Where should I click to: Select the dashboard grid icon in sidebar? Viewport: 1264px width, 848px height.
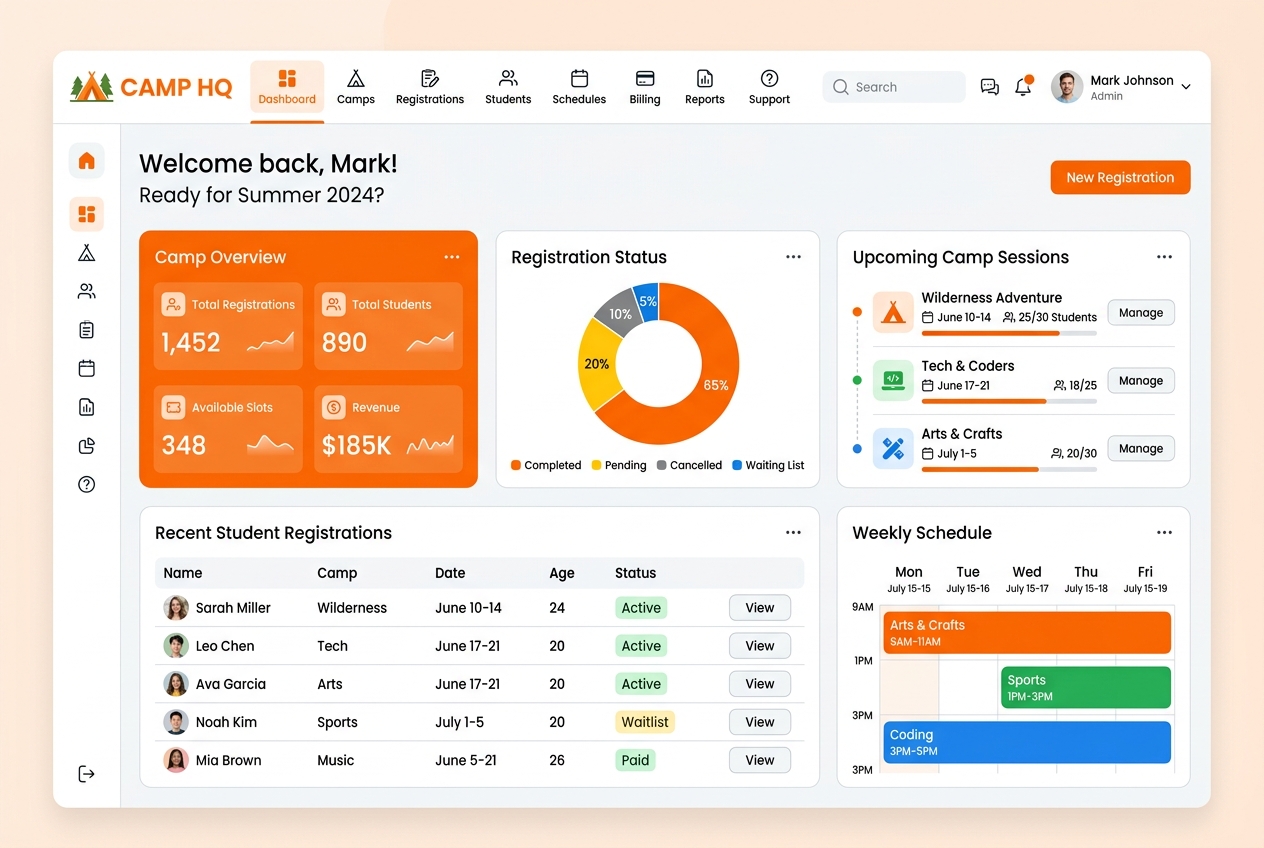pyautogui.click(x=87, y=214)
